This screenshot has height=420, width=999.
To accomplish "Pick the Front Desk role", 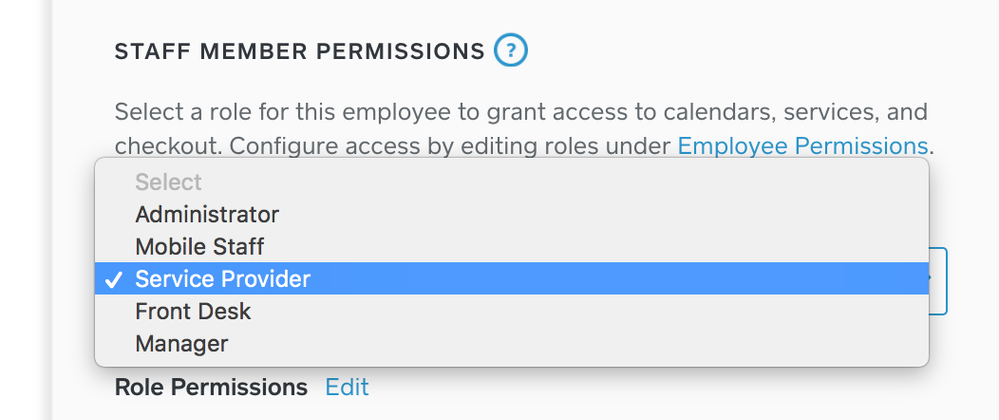I will [193, 311].
